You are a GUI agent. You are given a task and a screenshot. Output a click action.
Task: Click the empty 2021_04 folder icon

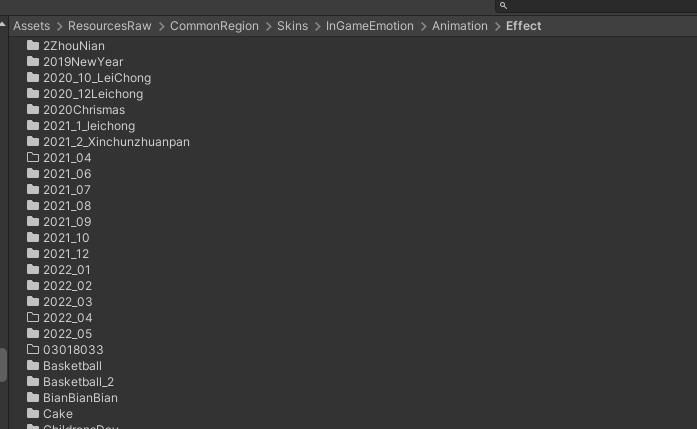pyautogui.click(x=32, y=157)
